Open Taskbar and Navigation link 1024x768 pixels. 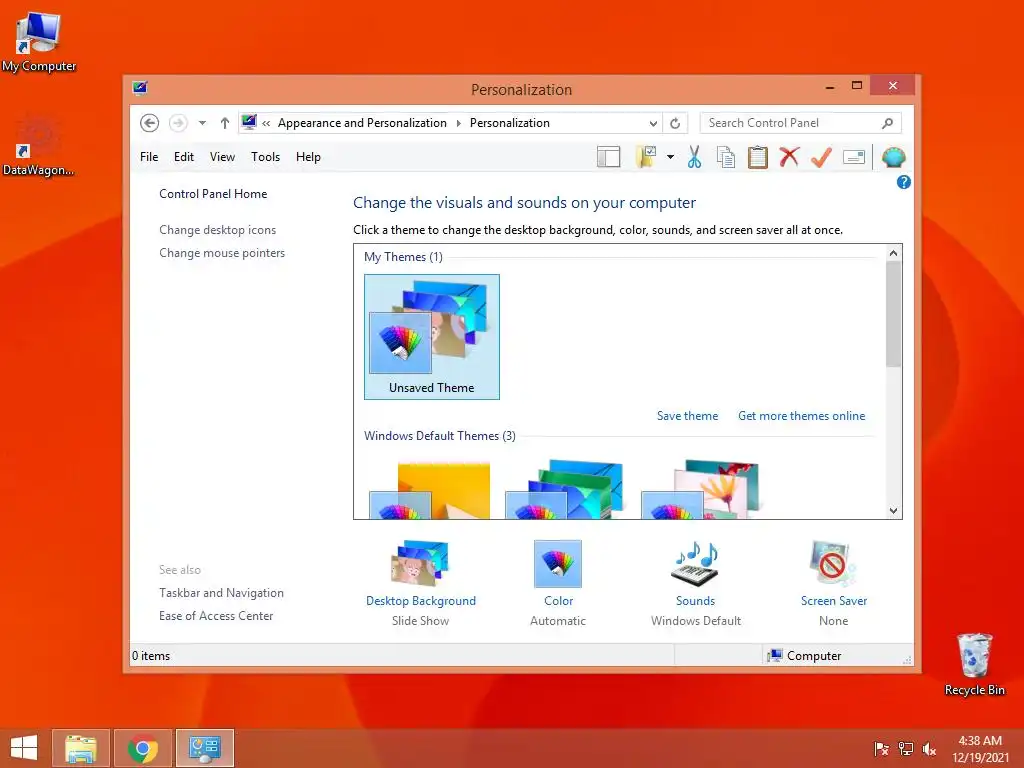[221, 593]
